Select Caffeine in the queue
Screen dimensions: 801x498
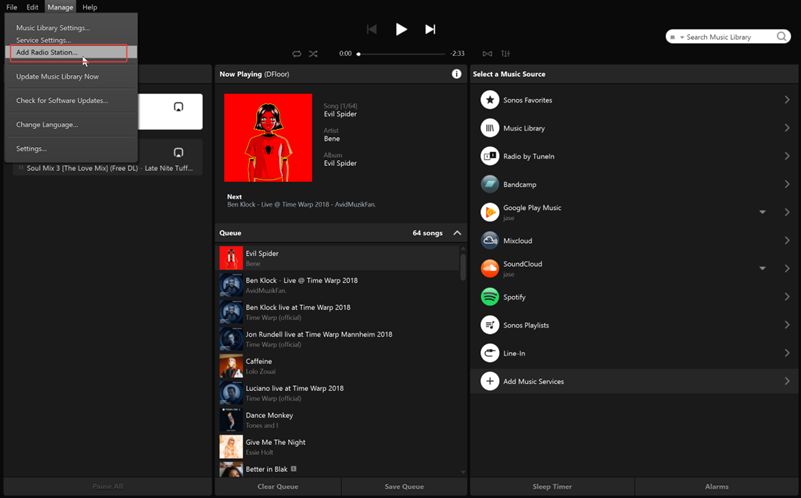click(338, 366)
